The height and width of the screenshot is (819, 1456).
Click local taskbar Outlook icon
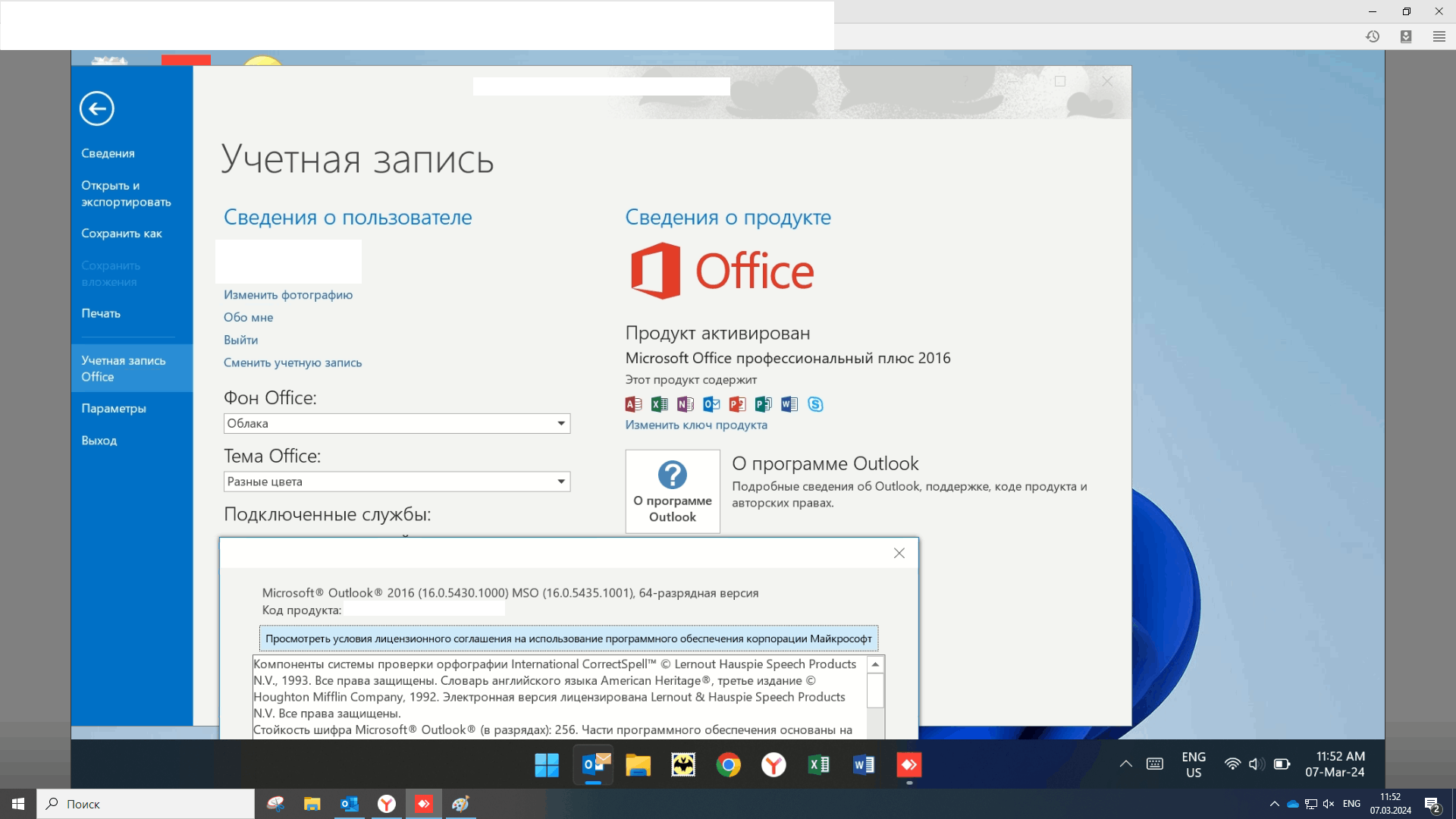coord(350,804)
